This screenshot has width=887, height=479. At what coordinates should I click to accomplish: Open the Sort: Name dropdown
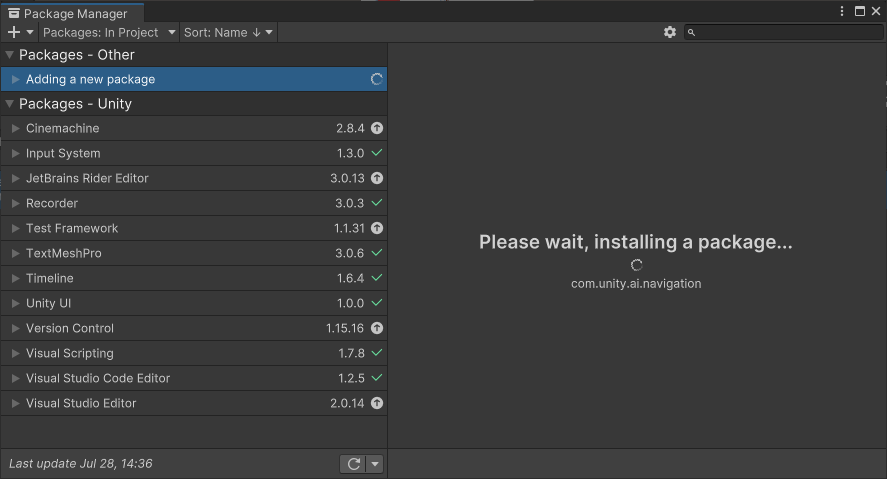[x=229, y=32]
